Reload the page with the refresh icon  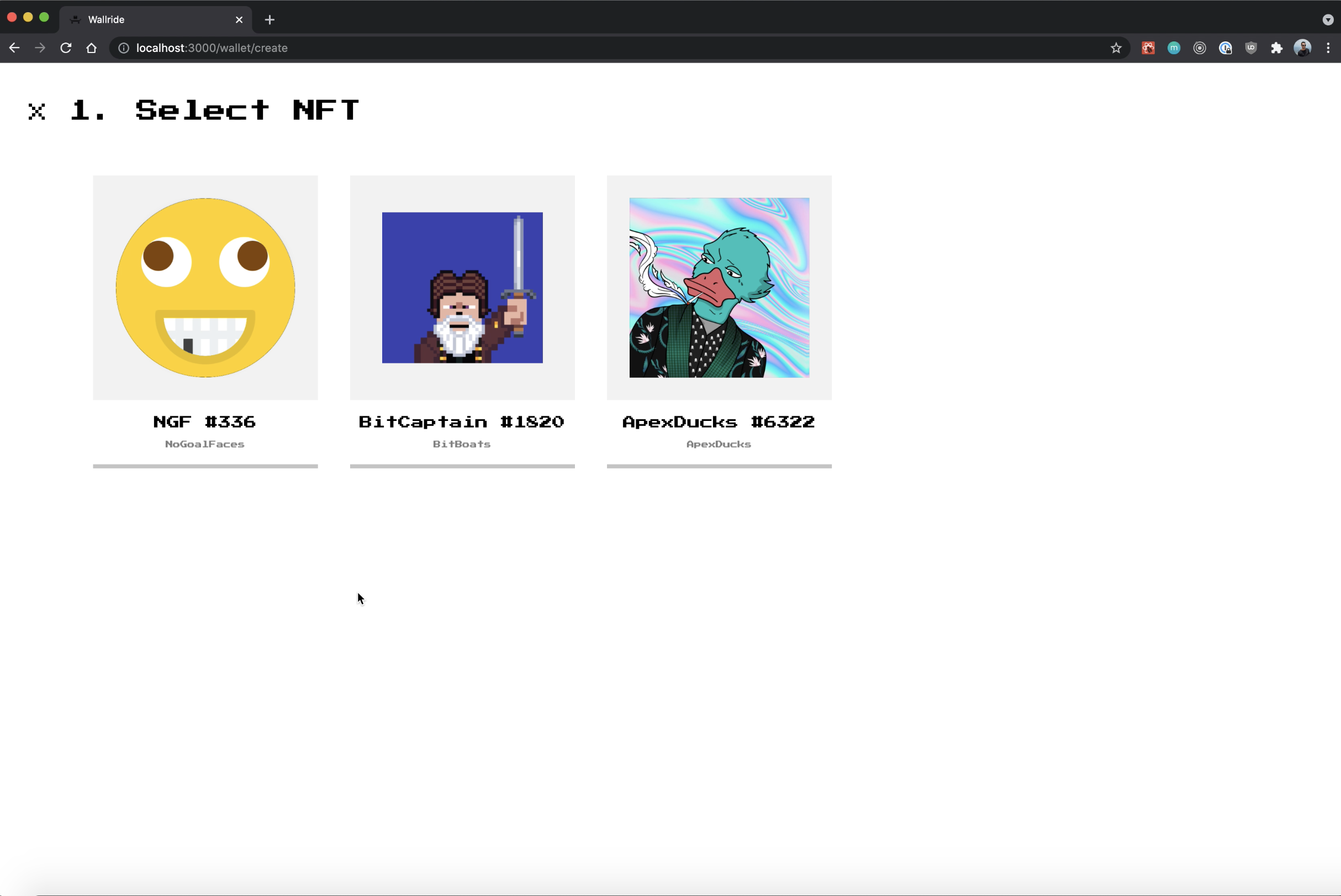(66, 48)
